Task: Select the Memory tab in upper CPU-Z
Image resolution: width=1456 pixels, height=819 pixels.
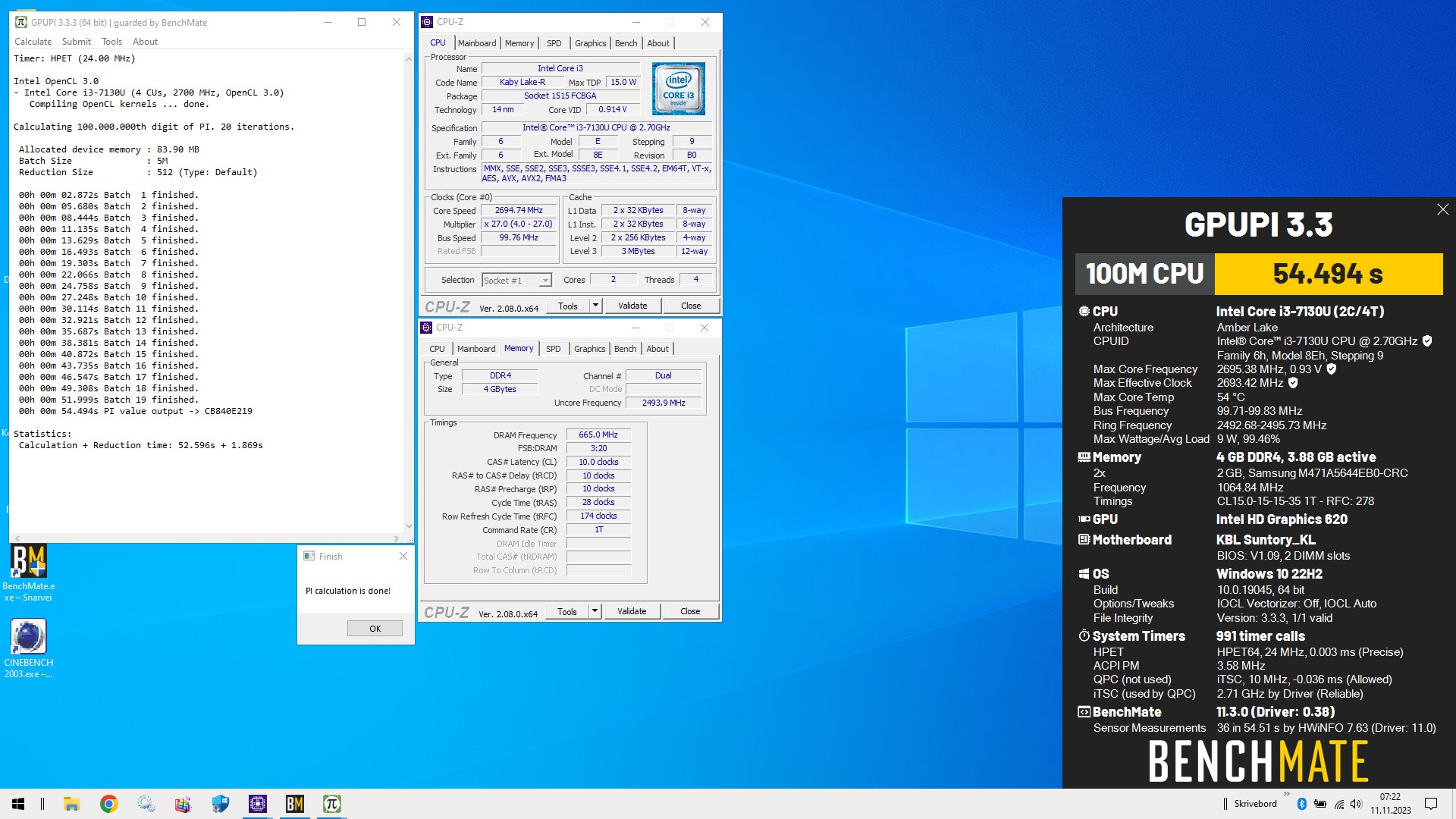Action: point(519,43)
